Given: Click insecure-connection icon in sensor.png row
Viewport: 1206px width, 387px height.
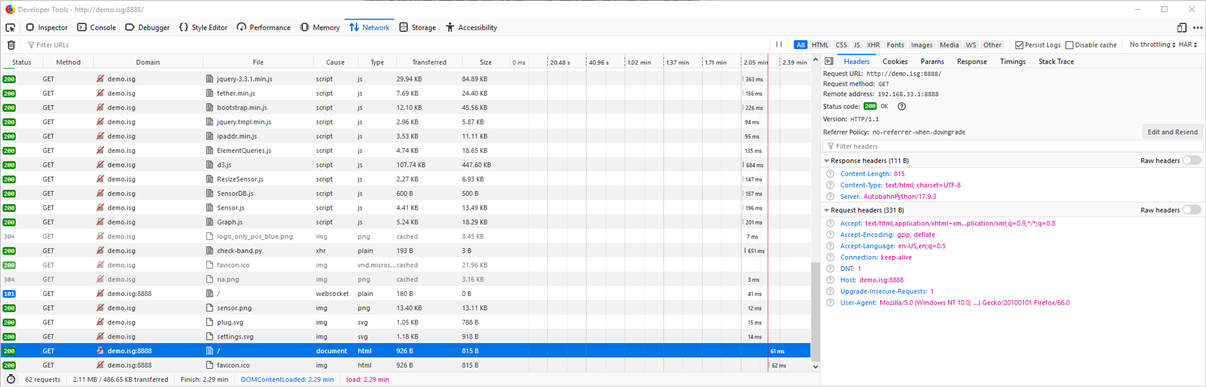Looking at the screenshot, I should [x=100, y=308].
